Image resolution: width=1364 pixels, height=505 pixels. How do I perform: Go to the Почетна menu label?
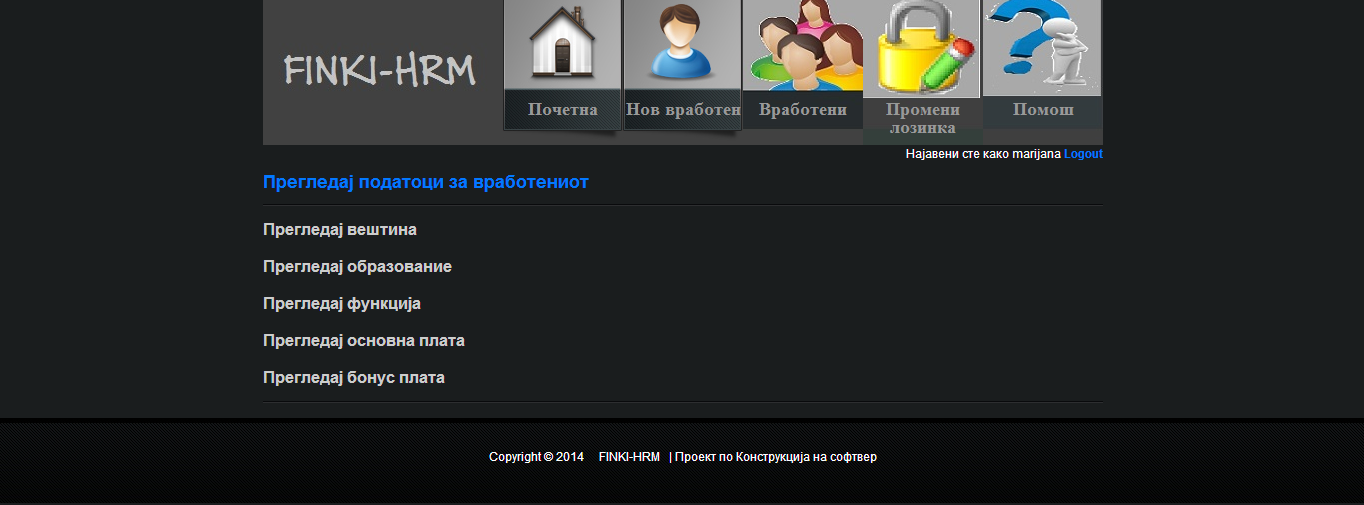[x=563, y=110]
